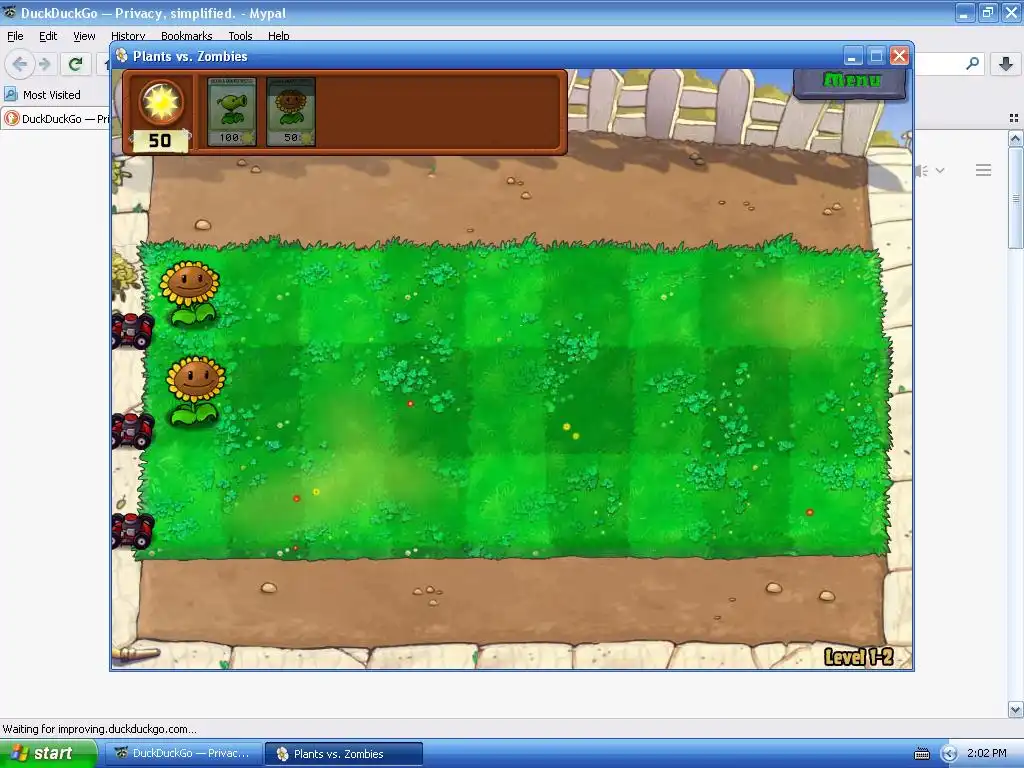
Task: Open the File menu in Mypal
Action: 15,36
